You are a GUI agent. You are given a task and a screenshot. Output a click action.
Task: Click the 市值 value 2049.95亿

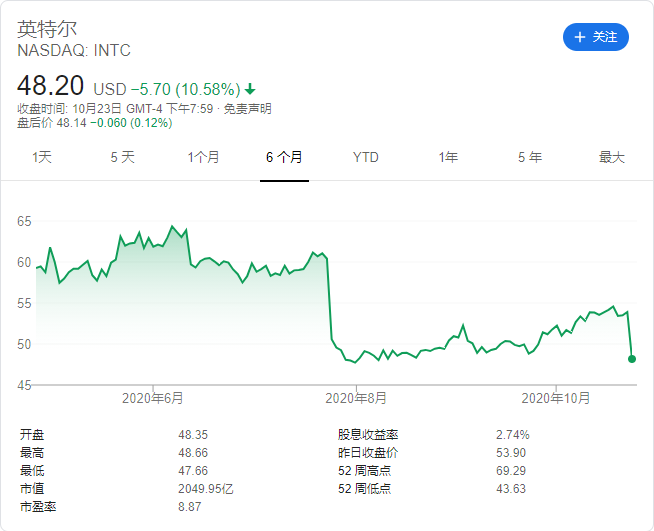(205, 489)
